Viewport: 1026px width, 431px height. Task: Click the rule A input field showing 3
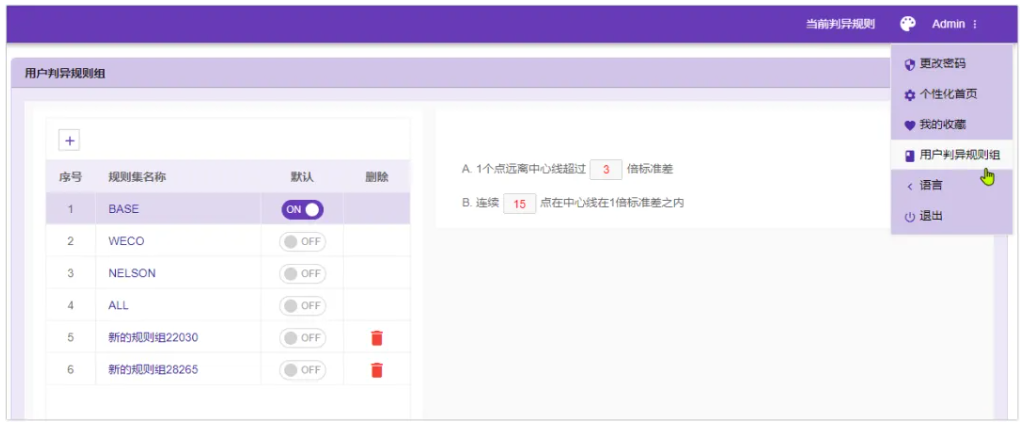pos(606,170)
